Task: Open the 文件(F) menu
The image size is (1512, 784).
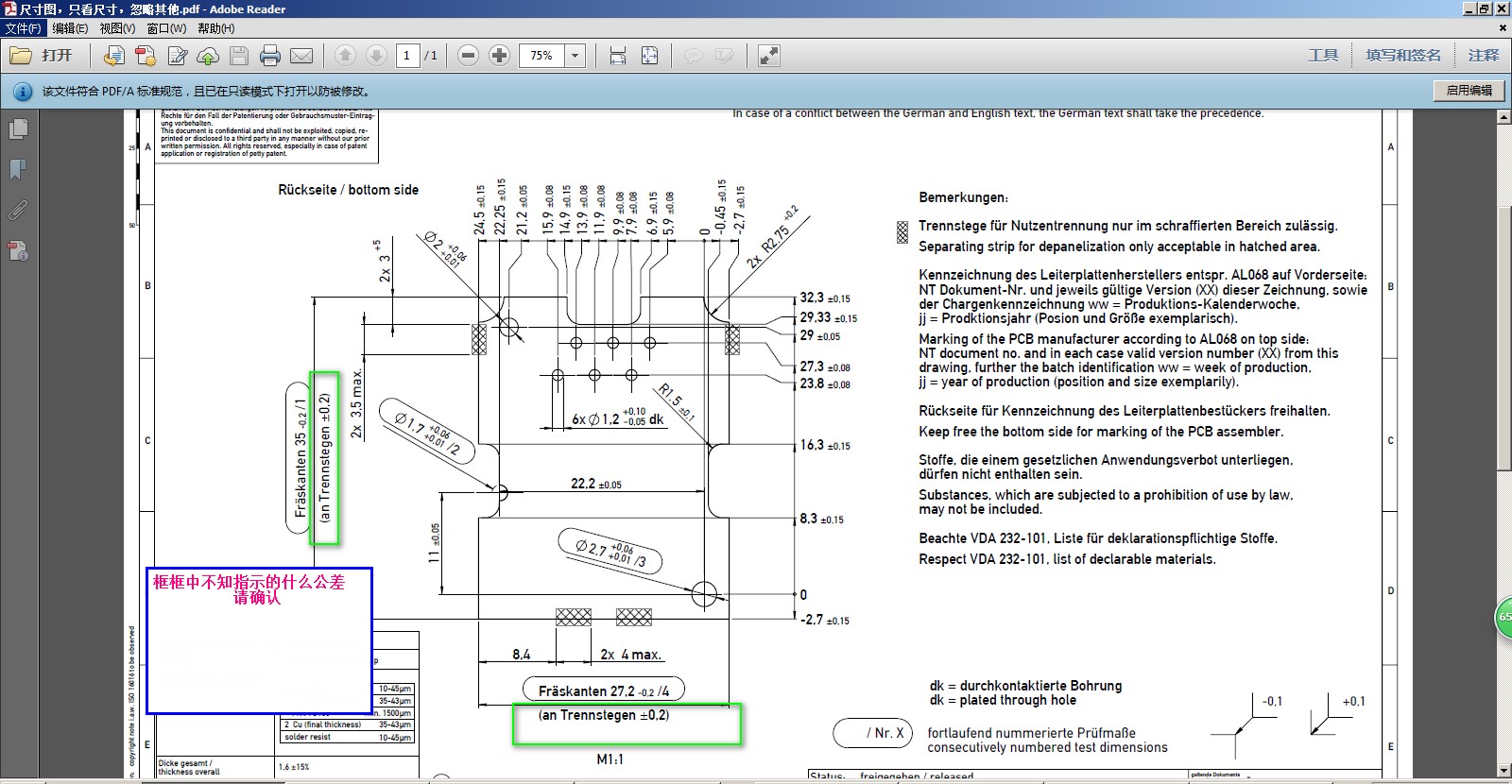Action: point(23,28)
